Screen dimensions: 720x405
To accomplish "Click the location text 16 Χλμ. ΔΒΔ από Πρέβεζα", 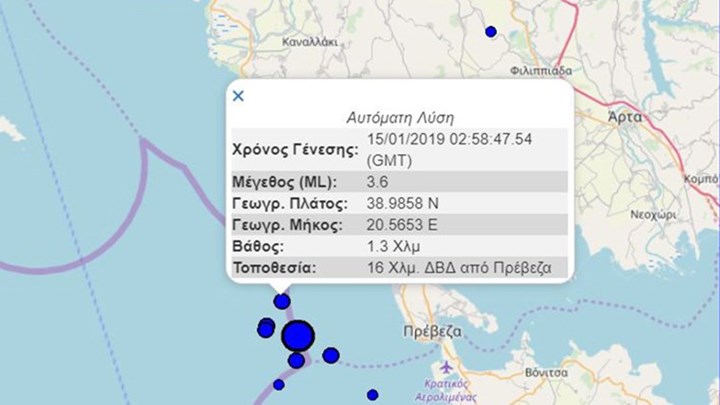I will pos(459,268).
